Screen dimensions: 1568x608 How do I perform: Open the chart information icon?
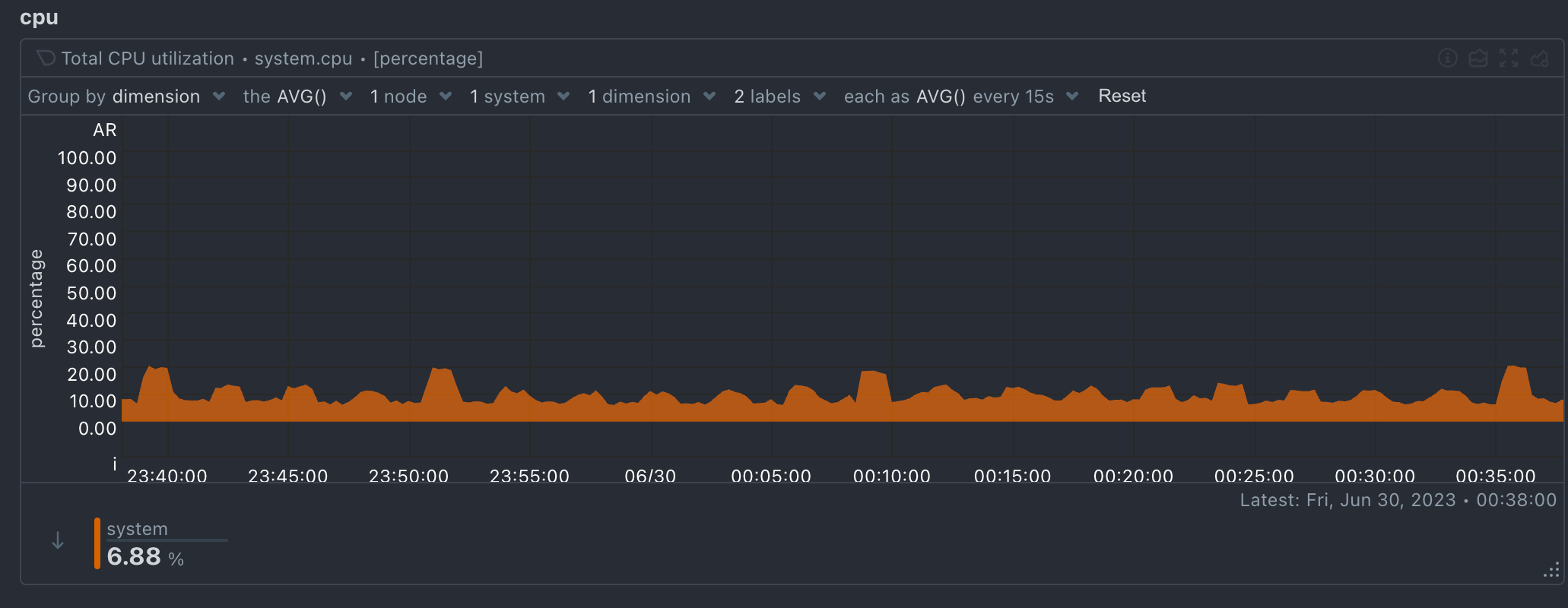pos(1447,59)
